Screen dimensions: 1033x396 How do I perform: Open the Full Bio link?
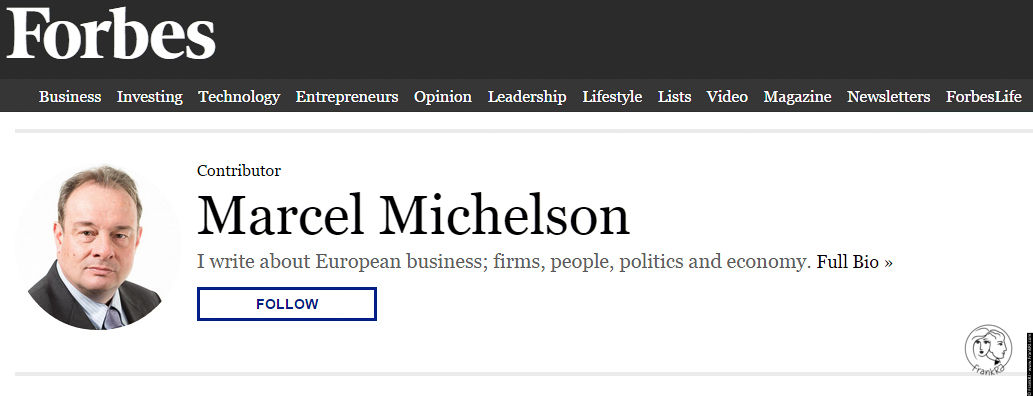tap(854, 262)
